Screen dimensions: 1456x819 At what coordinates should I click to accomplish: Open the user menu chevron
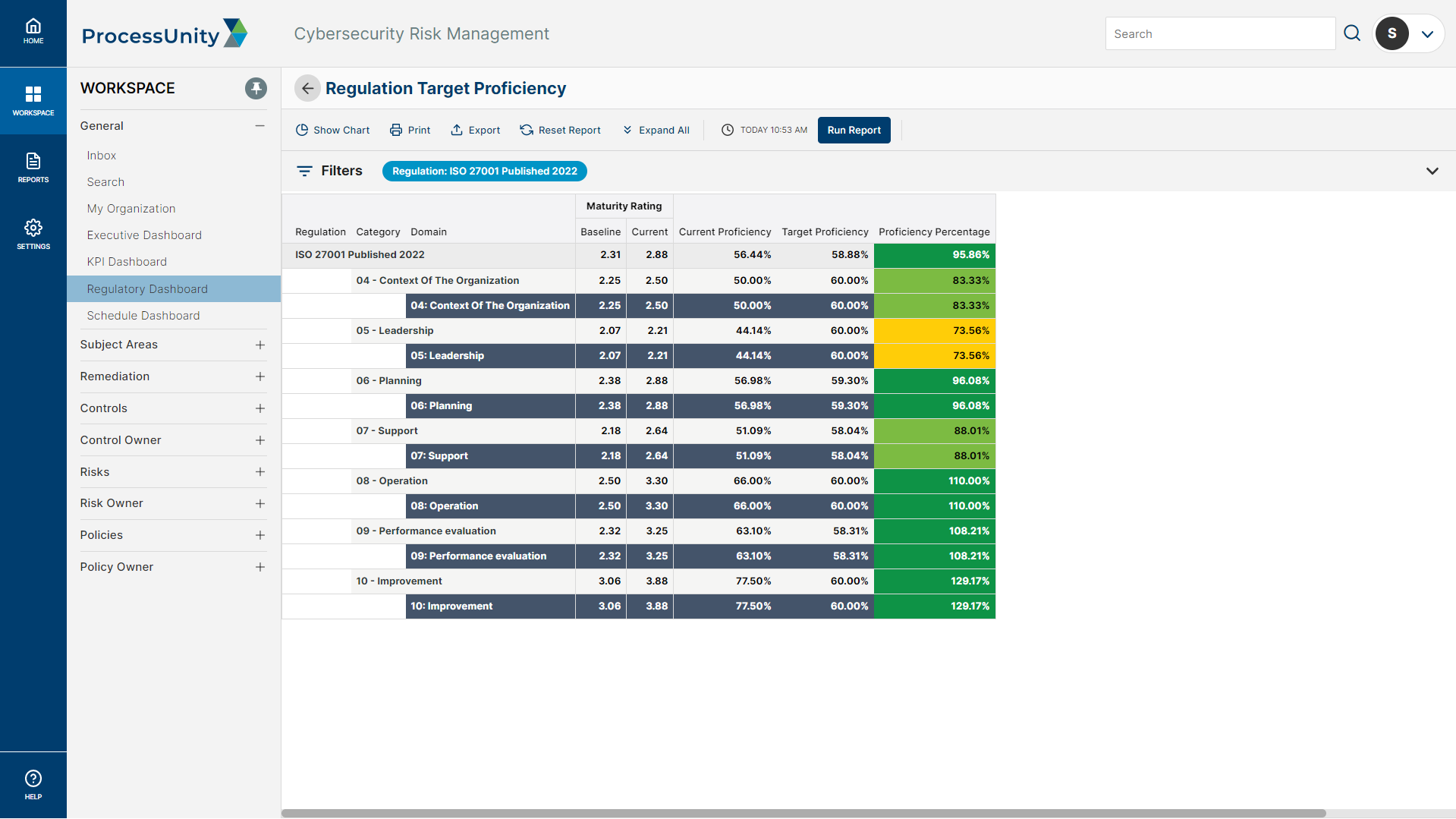1427,34
